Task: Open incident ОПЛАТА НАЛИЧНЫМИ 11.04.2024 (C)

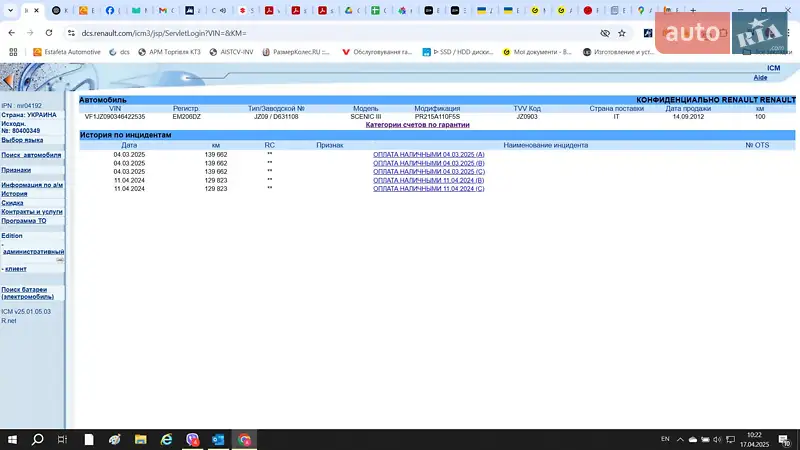Action: [x=428, y=188]
